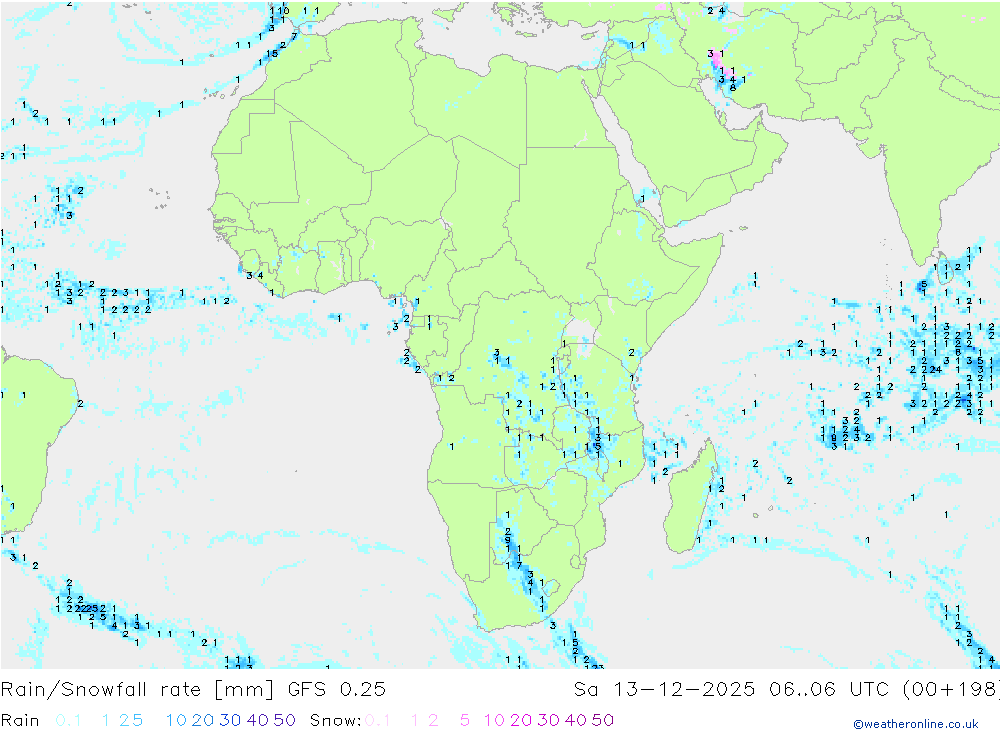Image resolution: width=1000 pixels, height=733 pixels.
Task: Select the Rain legend value 10
Action: pyautogui.click(x=176, y=720)
